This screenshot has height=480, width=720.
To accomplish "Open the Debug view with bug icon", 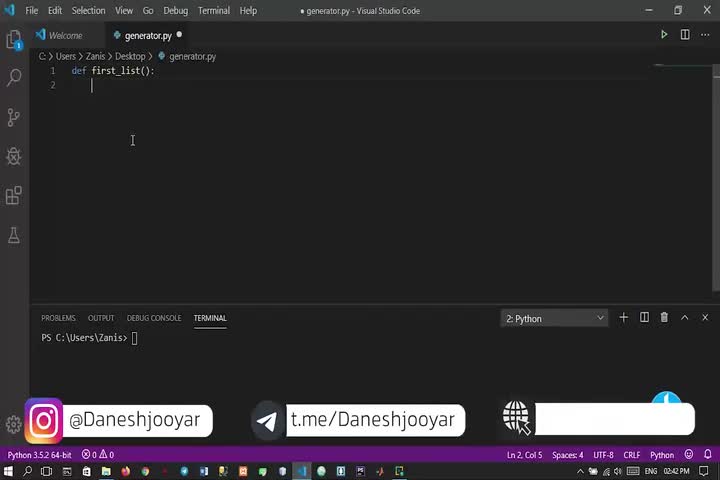I will pyautogui.click(x=14, y=156).
